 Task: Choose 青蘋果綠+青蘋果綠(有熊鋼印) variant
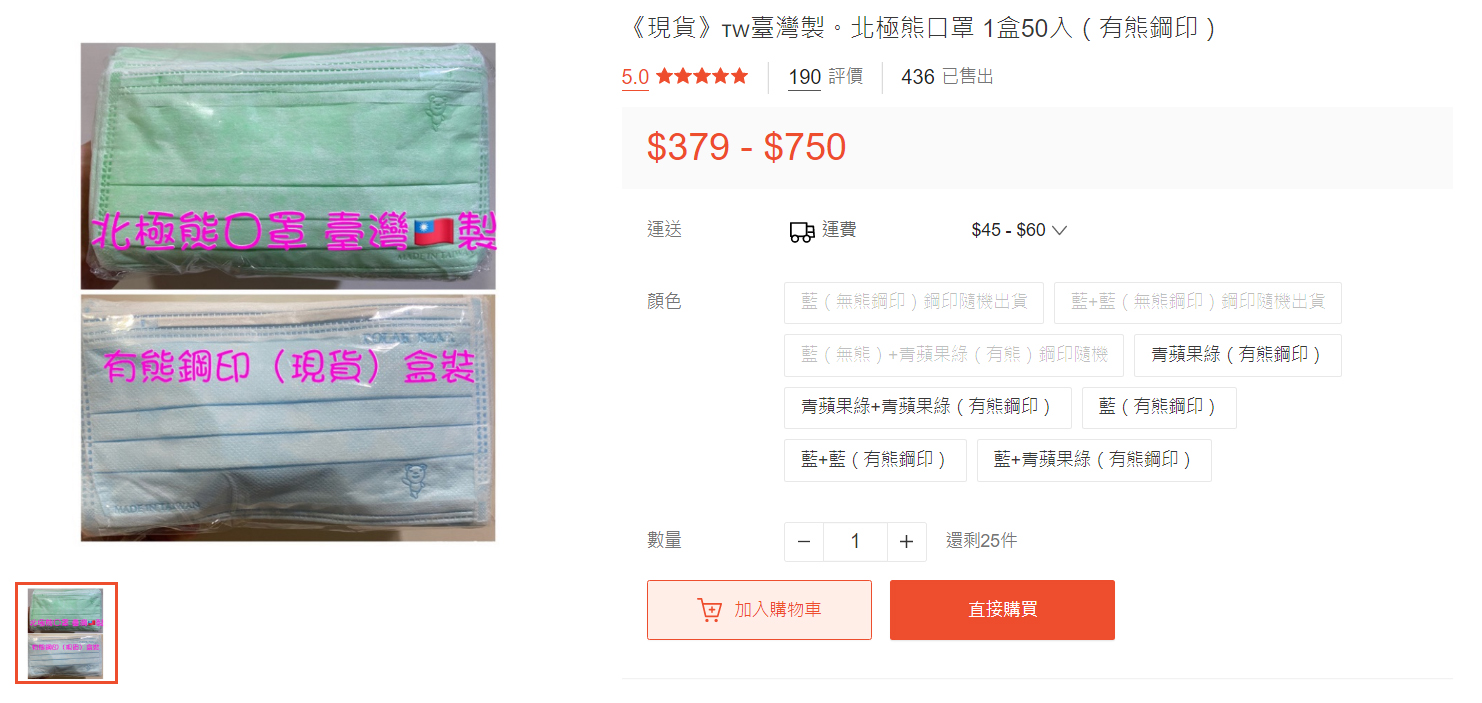[927, 408]
